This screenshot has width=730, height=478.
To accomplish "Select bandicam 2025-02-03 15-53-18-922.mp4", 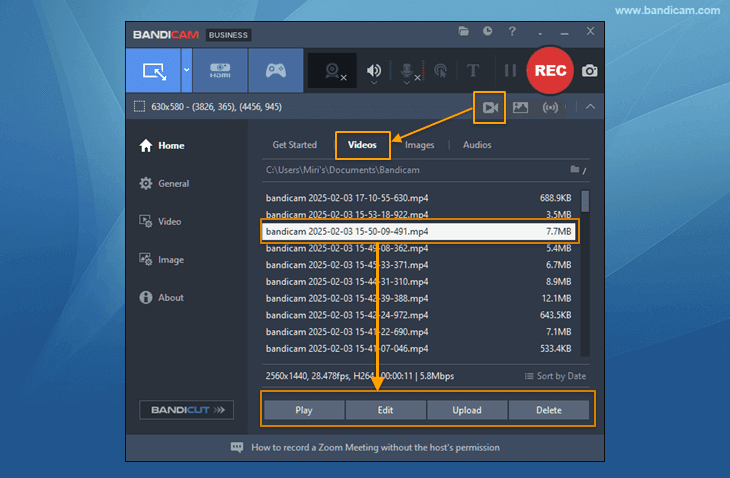I will (x=418, y=215).
